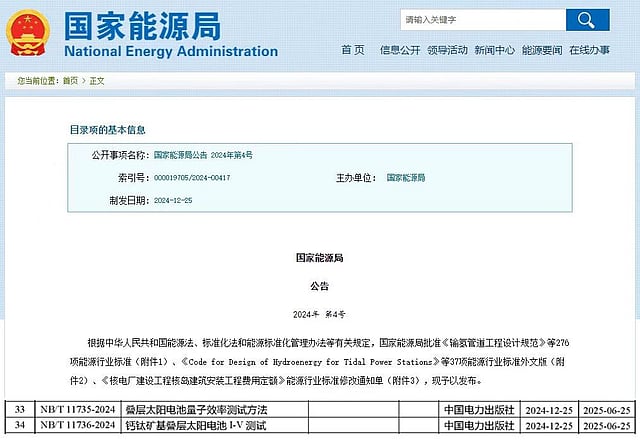Viewport: 640px width, 441px height.
Task: Click the search magnifier button
Action: pyautogui.click(x=587, y=20)
